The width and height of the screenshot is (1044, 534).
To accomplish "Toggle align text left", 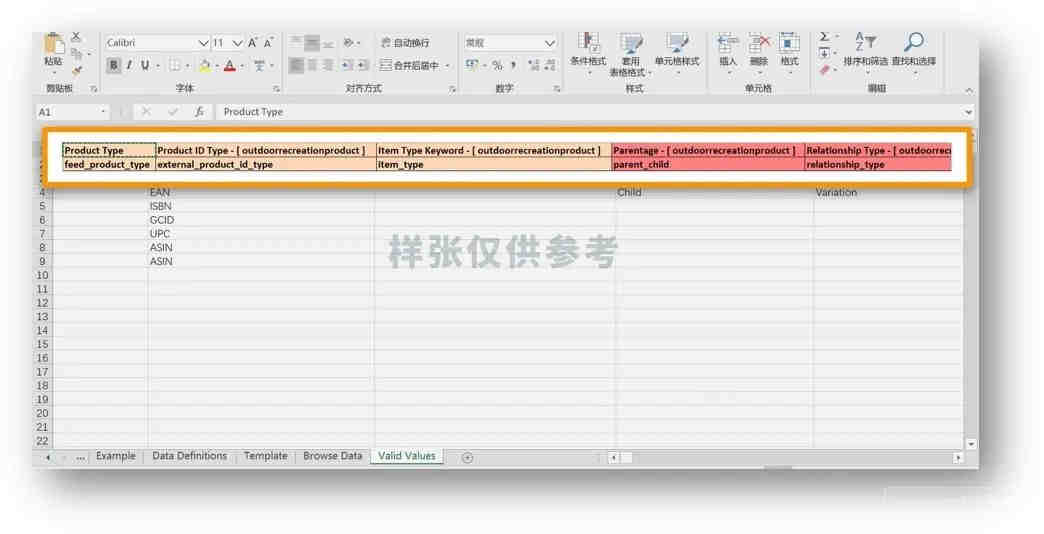I will pos(296,65).
